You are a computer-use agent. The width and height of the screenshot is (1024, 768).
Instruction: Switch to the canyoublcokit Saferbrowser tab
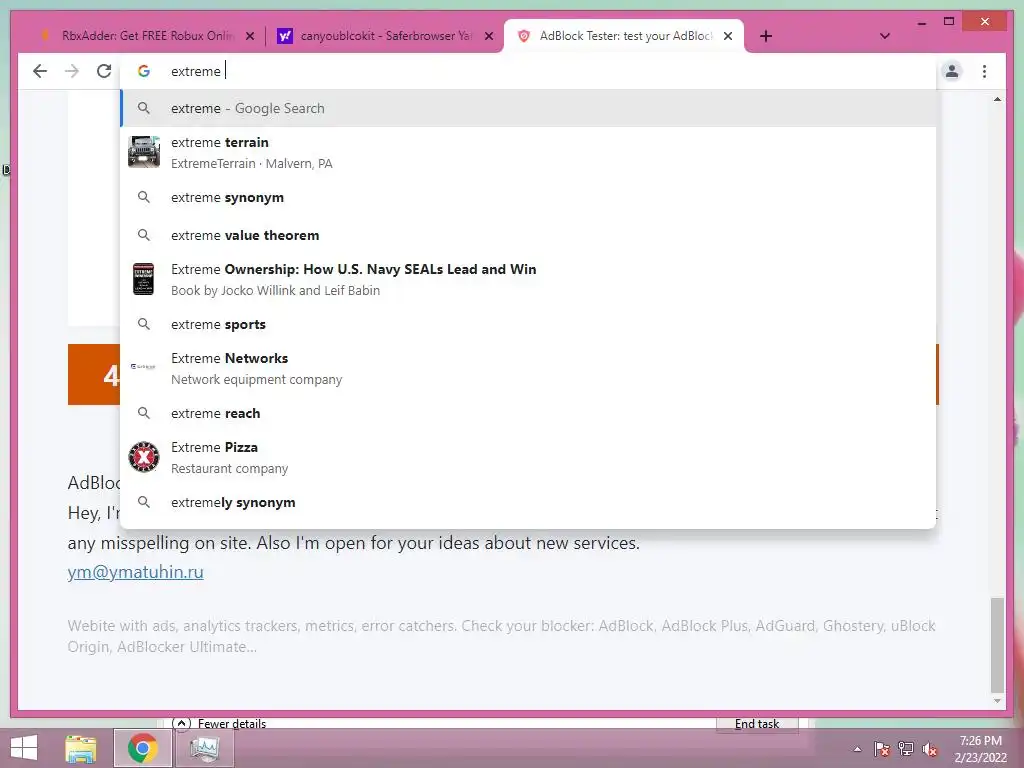click(x=385, y=36)
